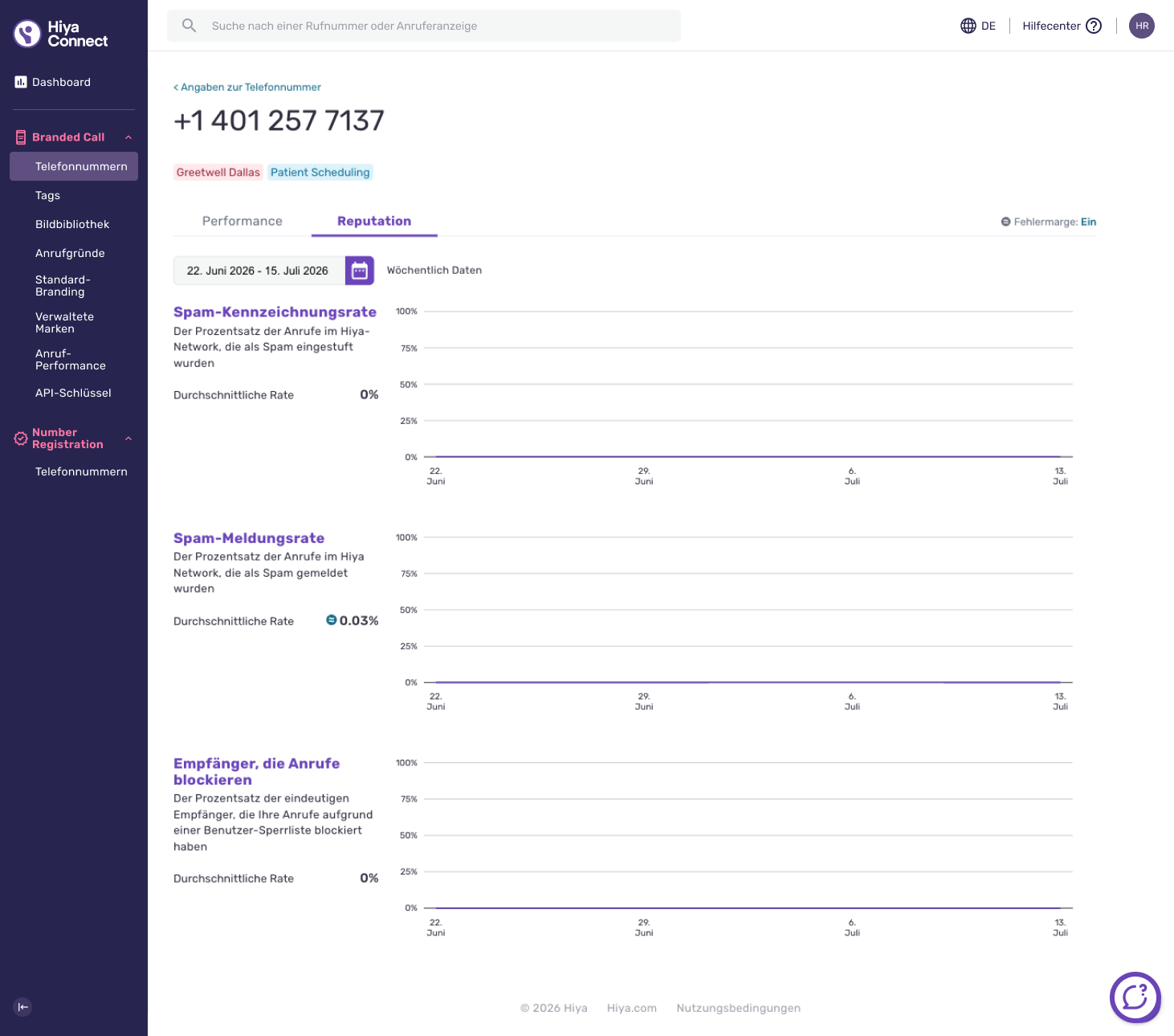
Task: Click the date range field 22. Juni 2026
Action: click(x=259, y=271)
